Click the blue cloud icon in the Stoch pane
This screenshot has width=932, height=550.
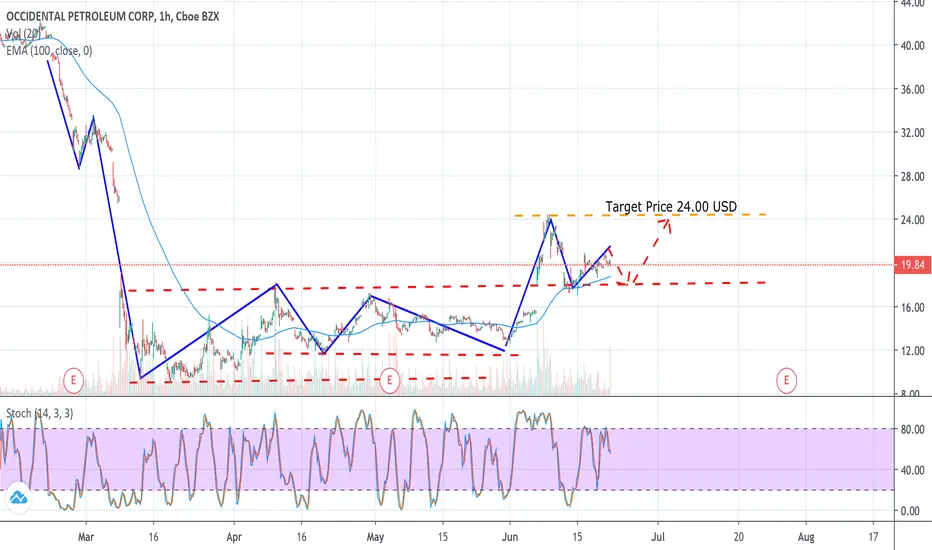click(18, 498)
